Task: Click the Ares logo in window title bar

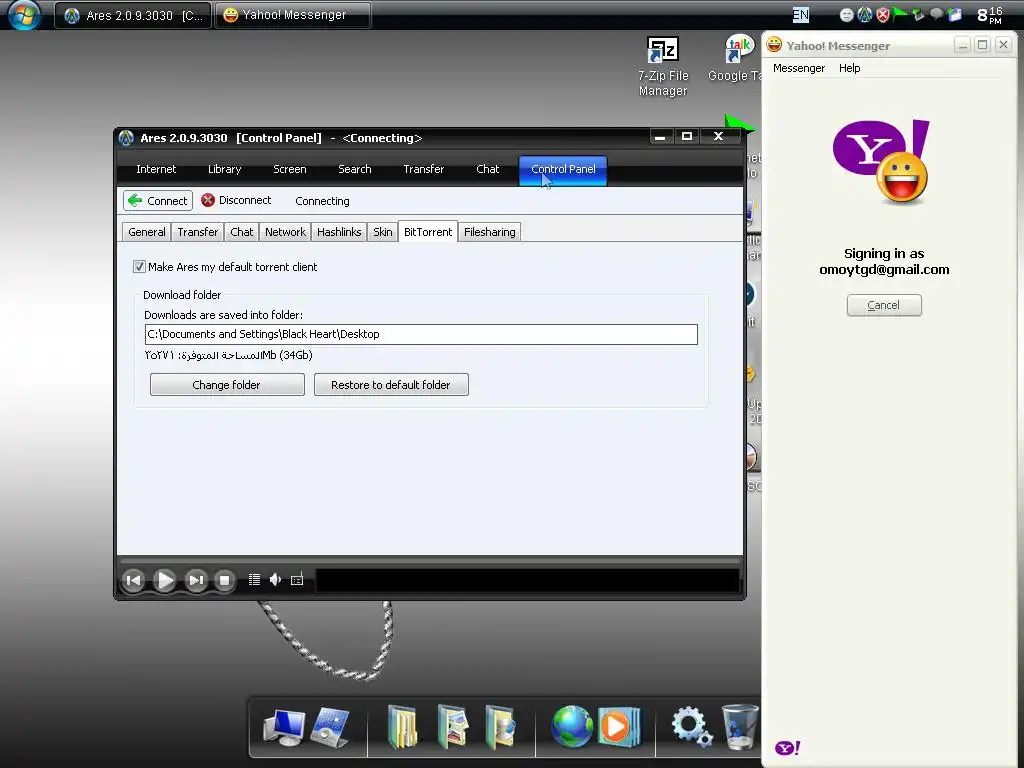Action: pyautogui.click(x=127, y=138)
